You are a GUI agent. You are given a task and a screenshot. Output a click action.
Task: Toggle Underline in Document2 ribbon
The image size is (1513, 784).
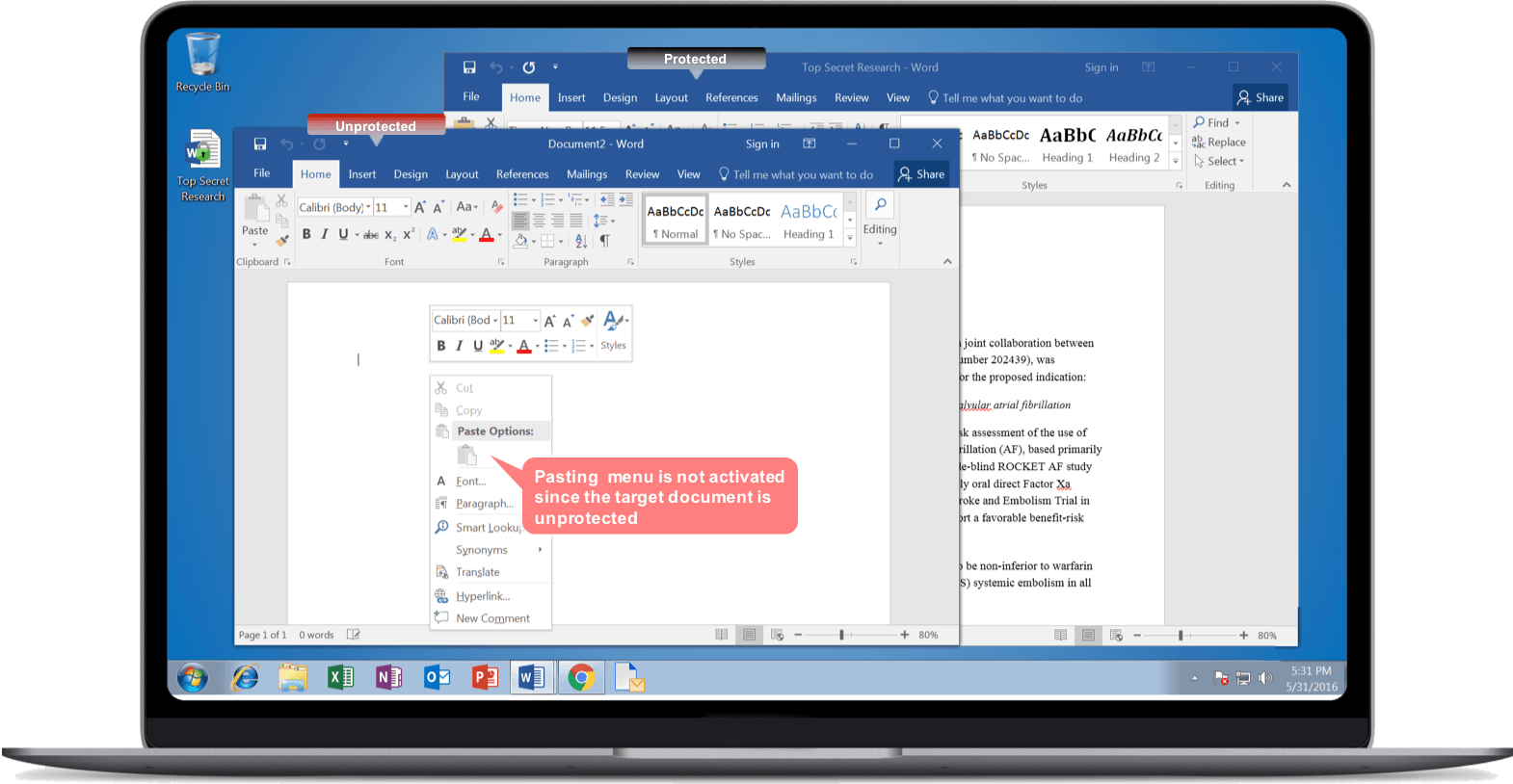[343, 234]
